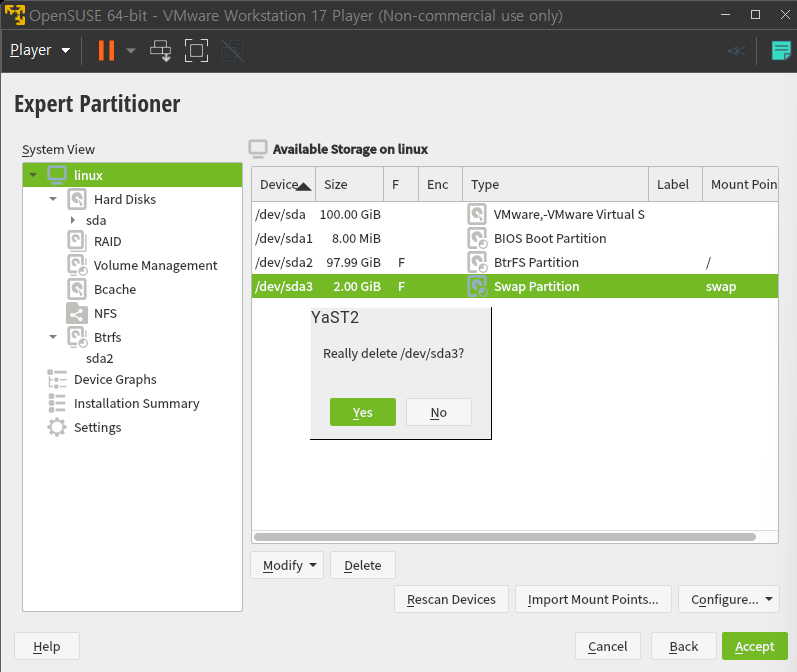This screenshot has width=797, height=672.
Task: Click the horizontal scrollbar under the table
Action: (505, 537)
